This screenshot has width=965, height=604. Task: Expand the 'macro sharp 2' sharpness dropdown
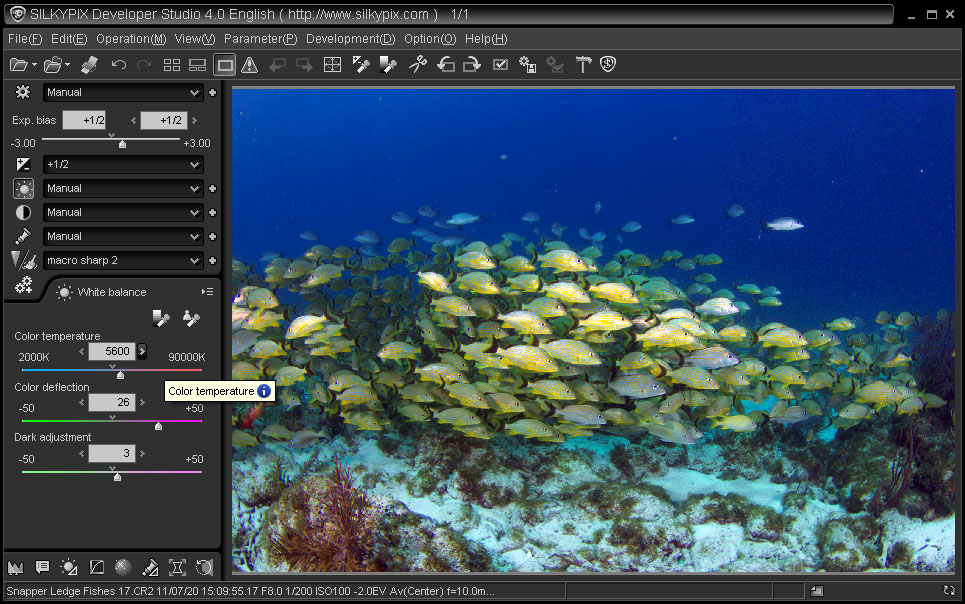point(194,260)
